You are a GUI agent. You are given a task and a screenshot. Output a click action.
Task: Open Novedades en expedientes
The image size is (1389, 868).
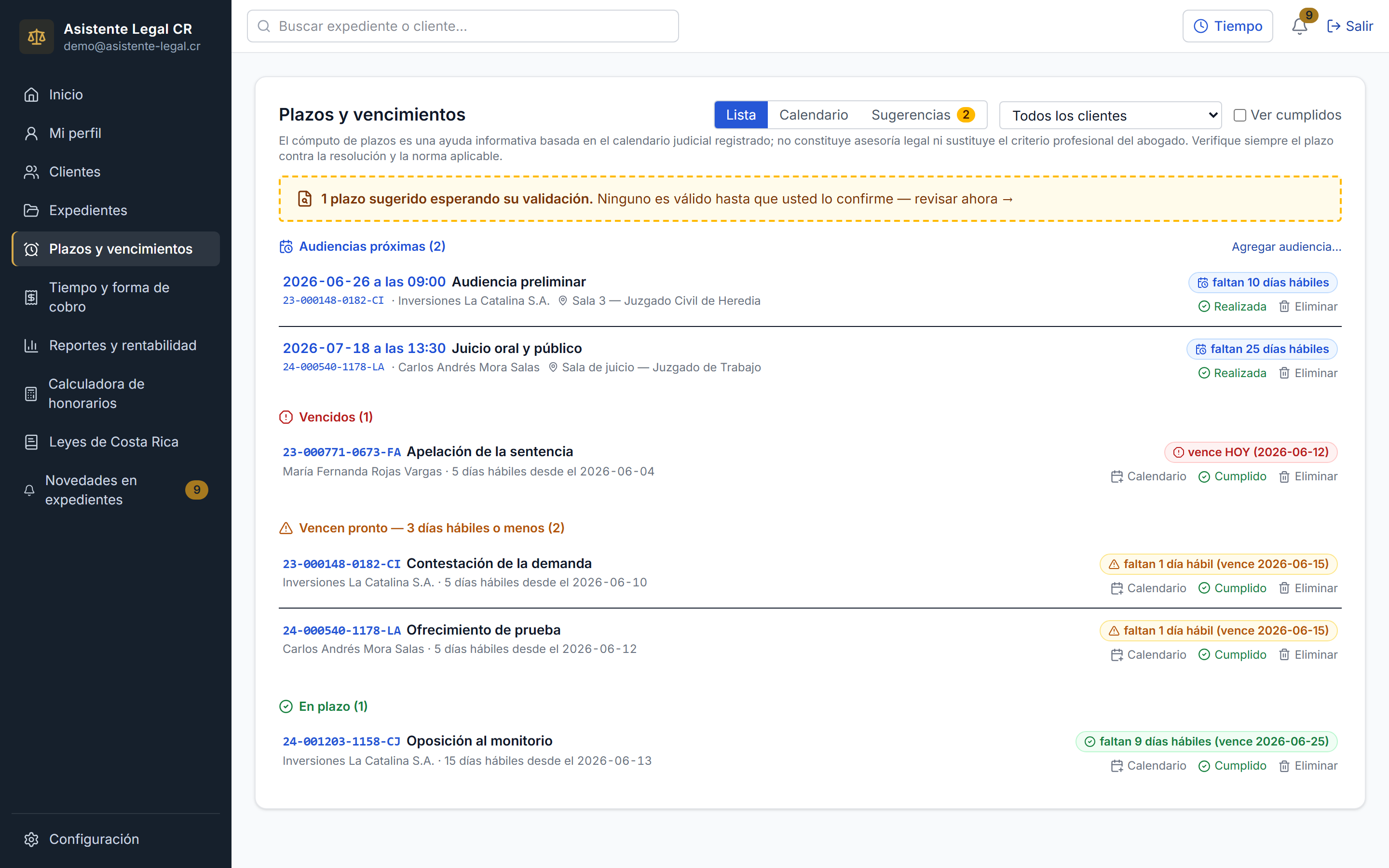click(115, 489)
